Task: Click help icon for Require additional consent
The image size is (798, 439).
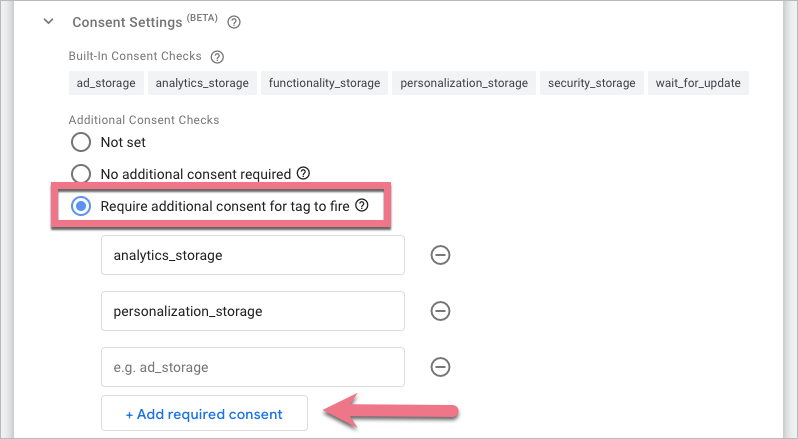Action: point(362,205)
